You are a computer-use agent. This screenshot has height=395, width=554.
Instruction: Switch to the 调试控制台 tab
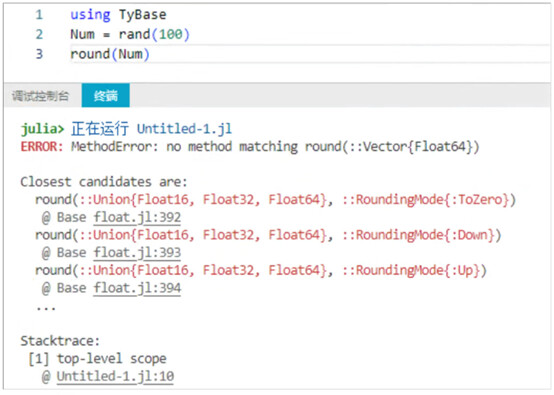point(41,95)
